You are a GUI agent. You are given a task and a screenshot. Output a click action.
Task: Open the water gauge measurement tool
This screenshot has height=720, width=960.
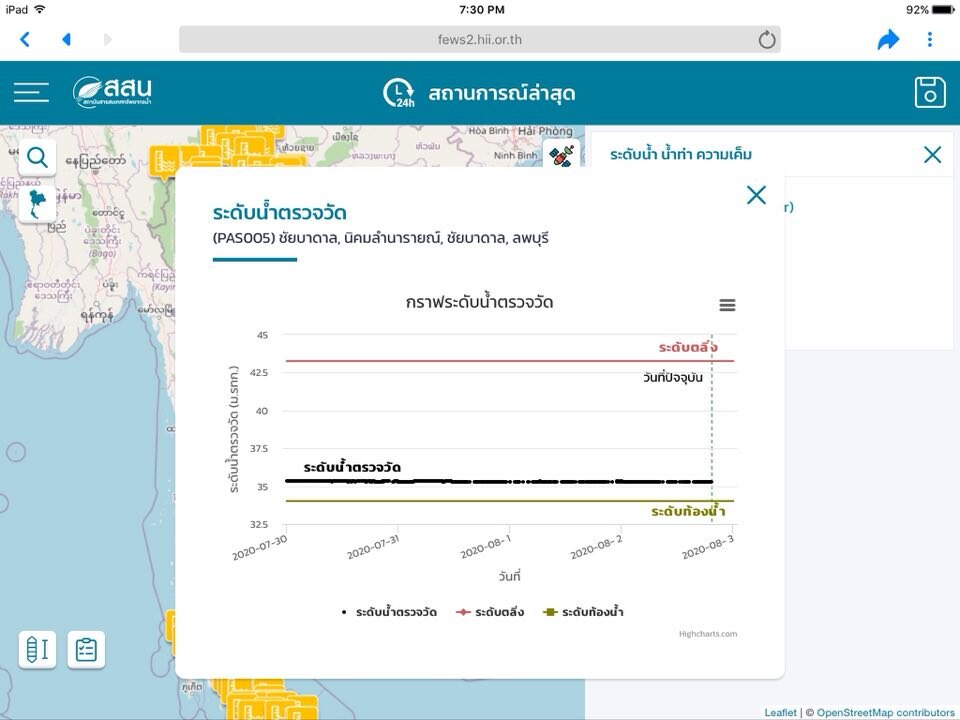[x=37, y=650]
